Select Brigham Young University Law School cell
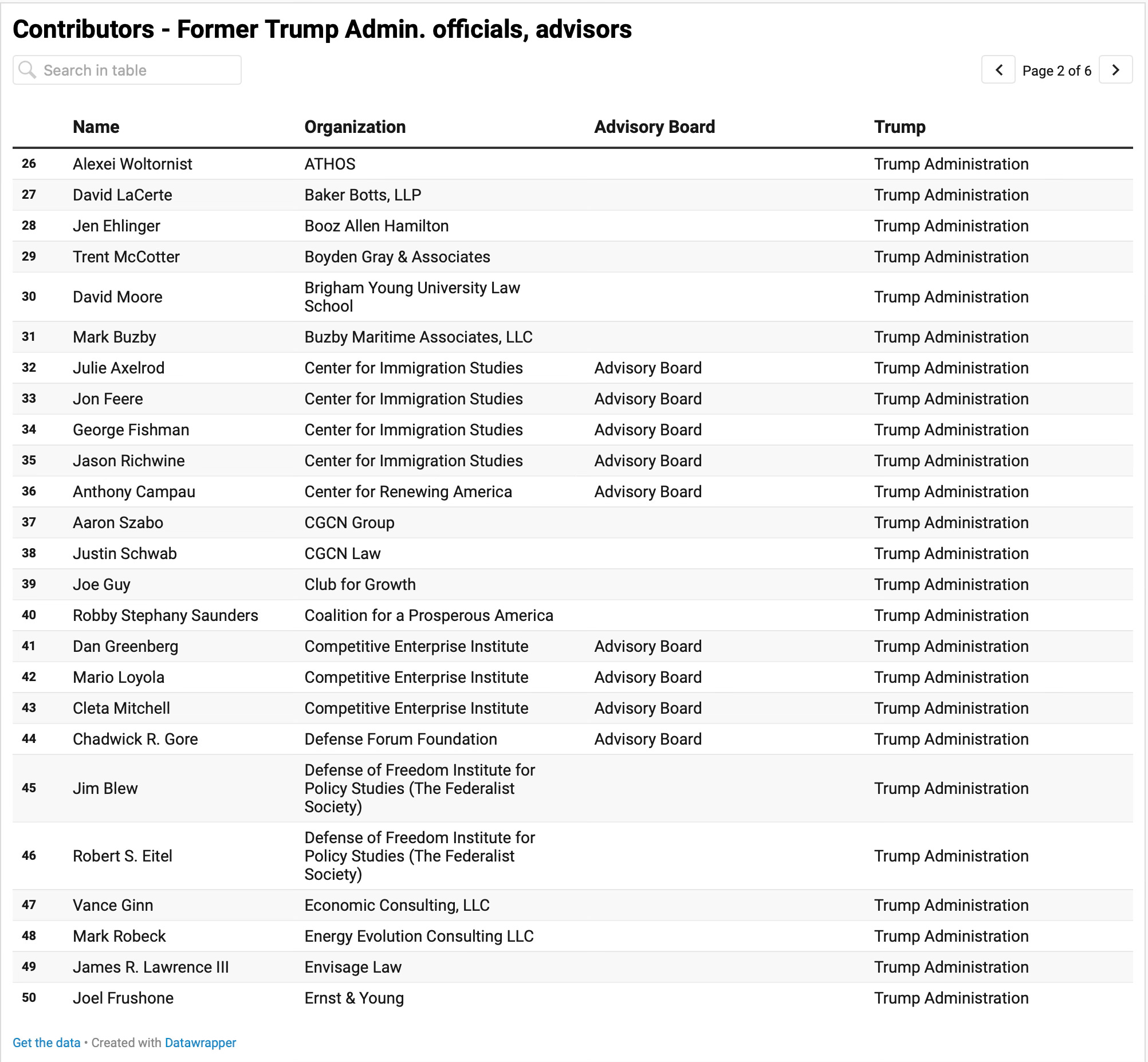 tap(412, 297)
